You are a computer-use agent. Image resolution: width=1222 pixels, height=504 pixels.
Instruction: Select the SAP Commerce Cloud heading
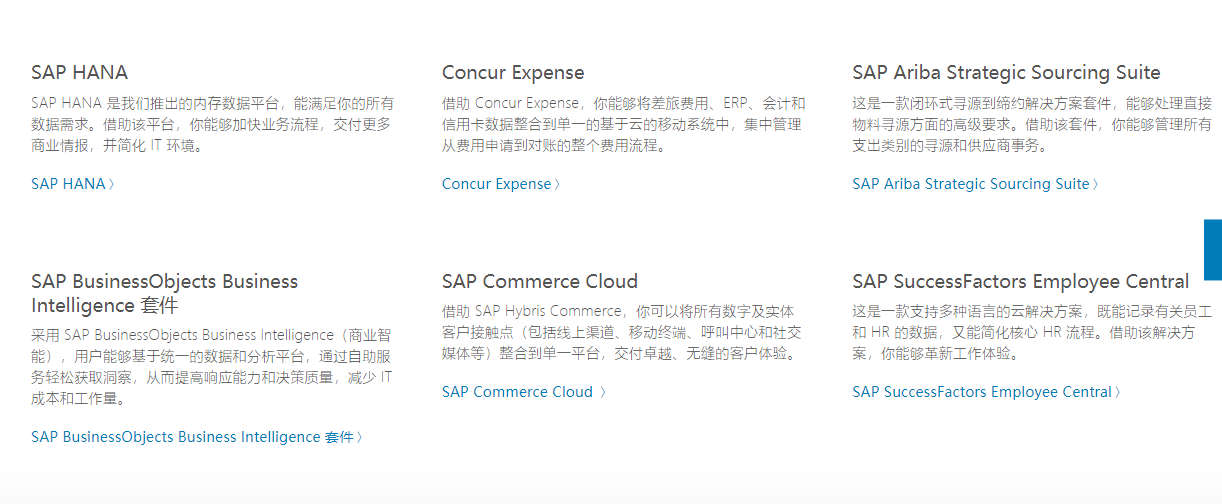[540, 281]
